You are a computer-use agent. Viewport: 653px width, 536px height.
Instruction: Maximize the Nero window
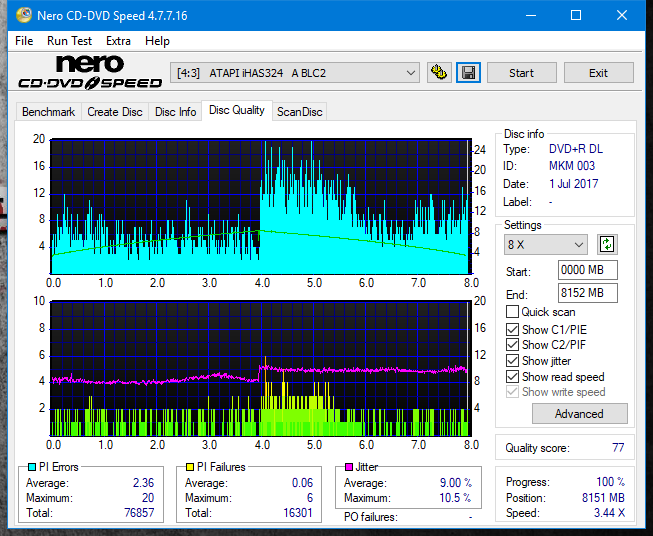tap(576, 15)
